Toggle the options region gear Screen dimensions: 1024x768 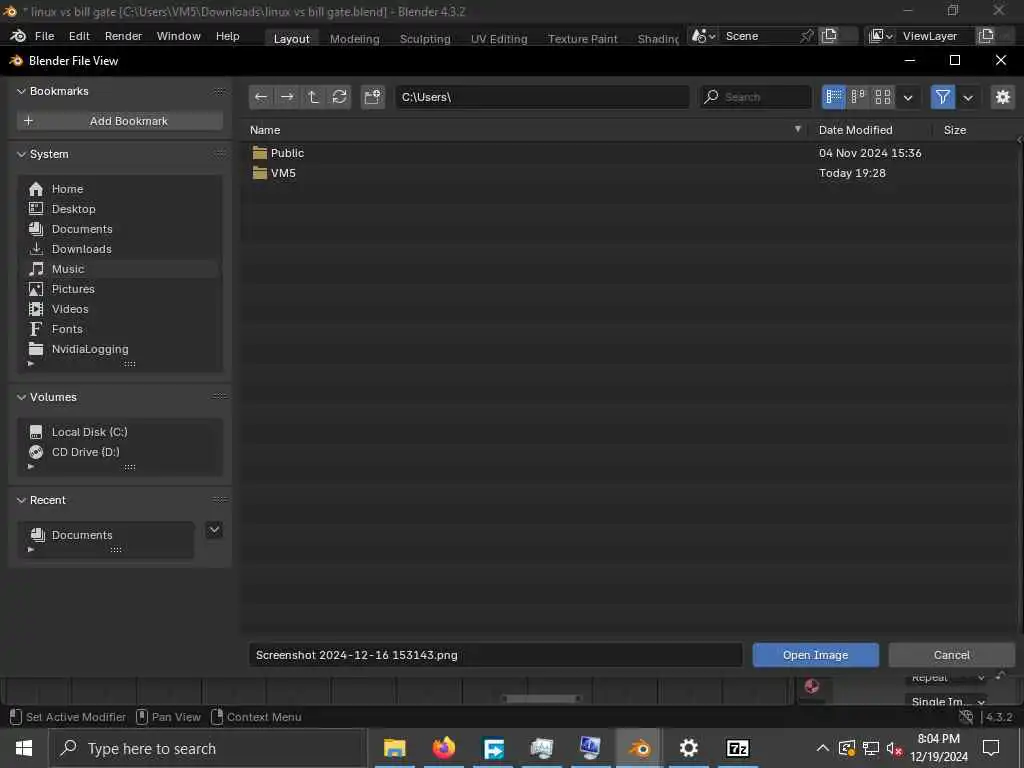1002,97
